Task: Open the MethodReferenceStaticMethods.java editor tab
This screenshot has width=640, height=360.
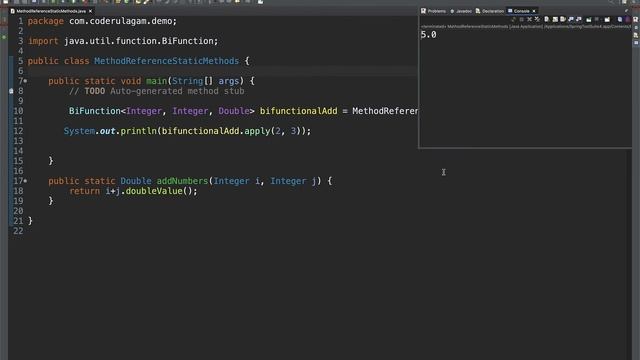Action: coord(51,11)
